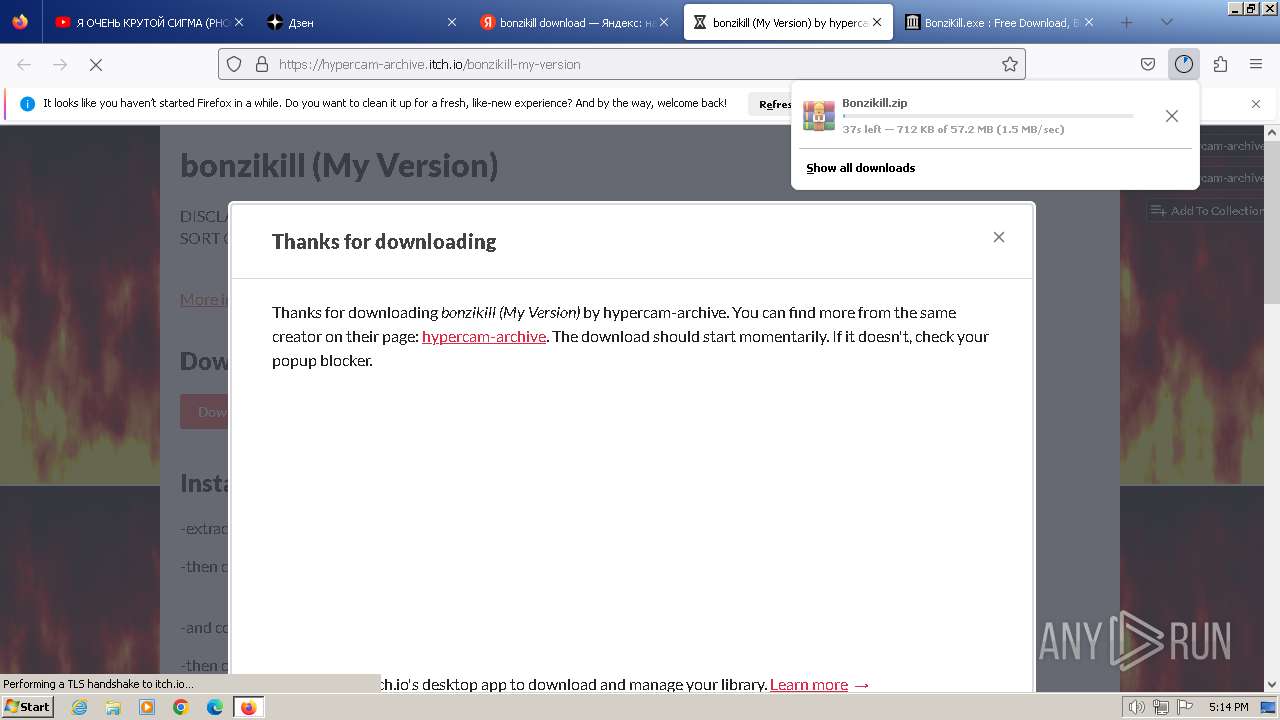
Task: Close the Дзен tab
Action: 451,22
